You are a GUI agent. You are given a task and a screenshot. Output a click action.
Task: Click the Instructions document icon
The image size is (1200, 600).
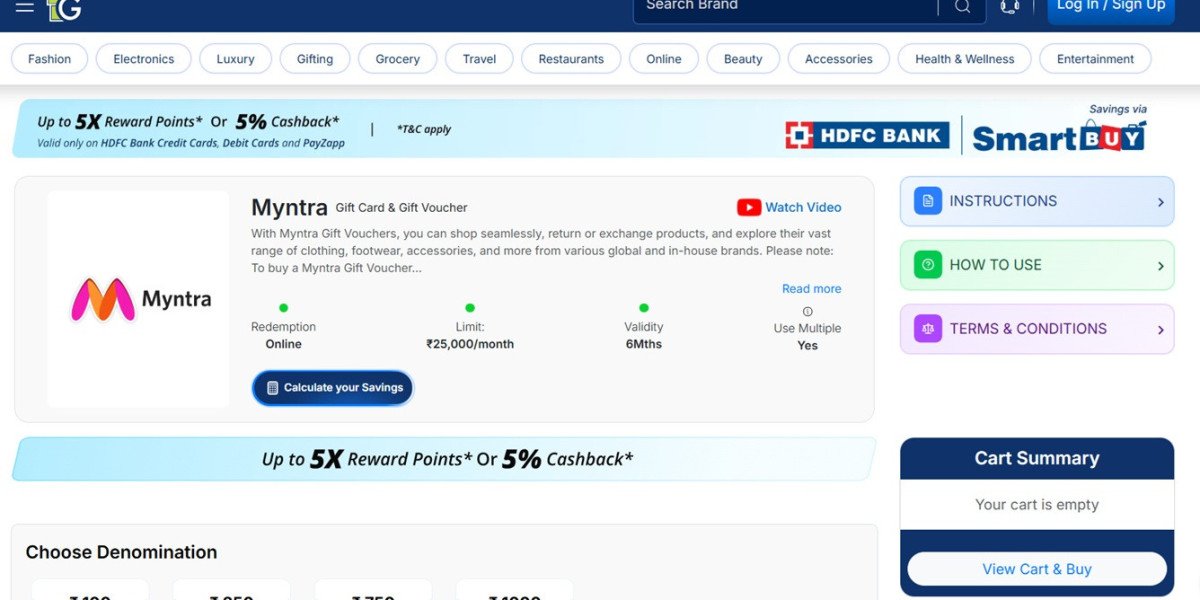click(928, 201)
